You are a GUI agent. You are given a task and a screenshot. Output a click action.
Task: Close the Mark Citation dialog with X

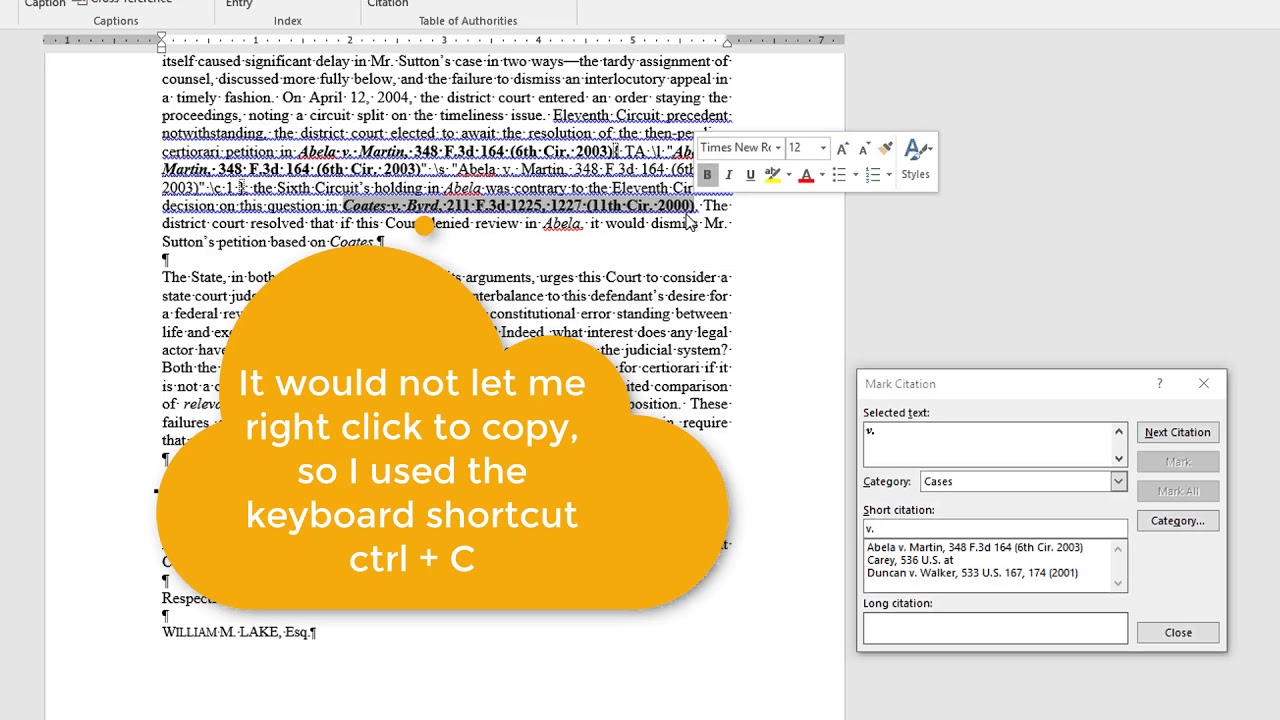[1204, 384]
